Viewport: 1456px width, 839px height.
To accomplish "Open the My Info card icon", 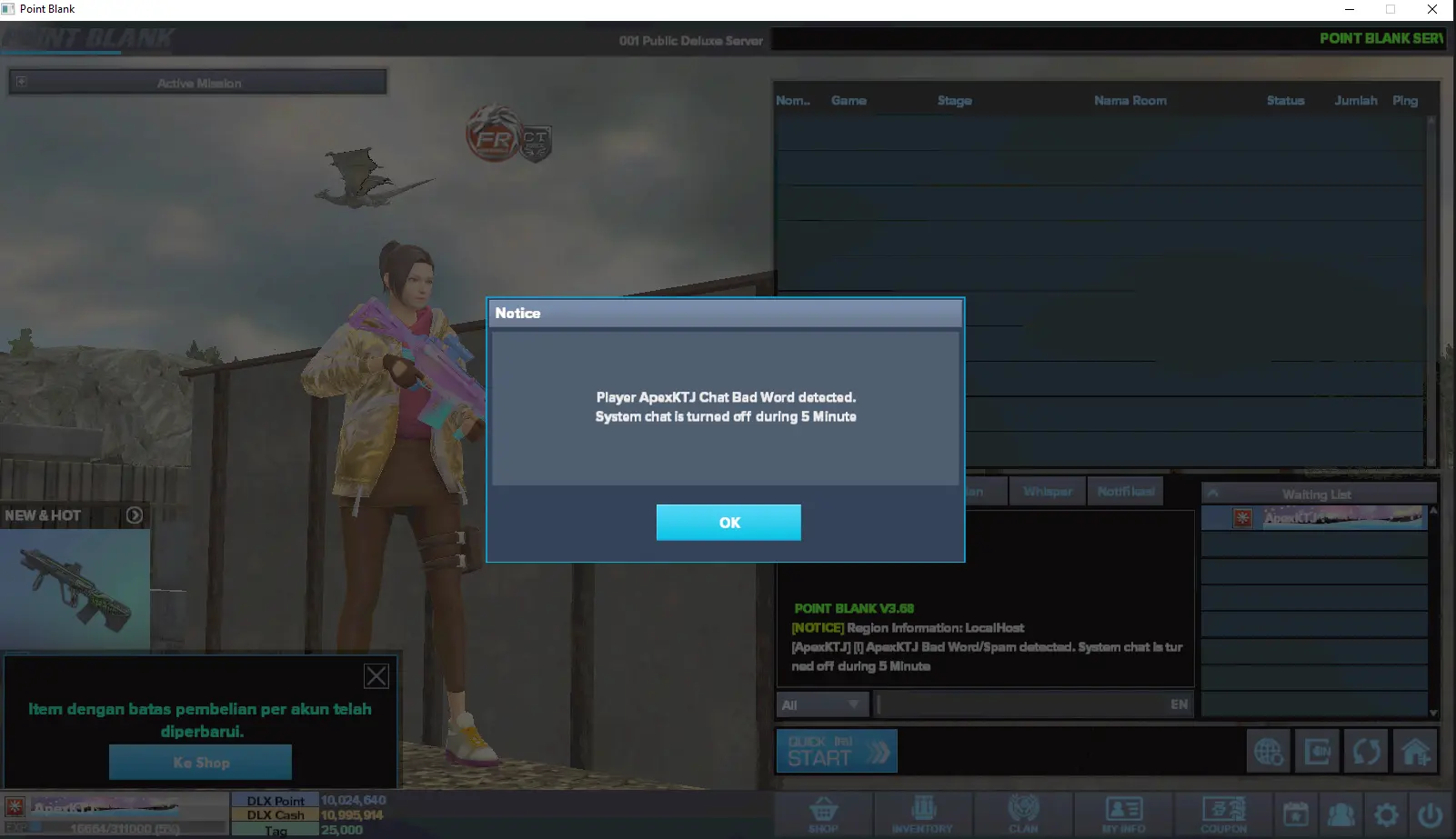I will (1124, 814).
